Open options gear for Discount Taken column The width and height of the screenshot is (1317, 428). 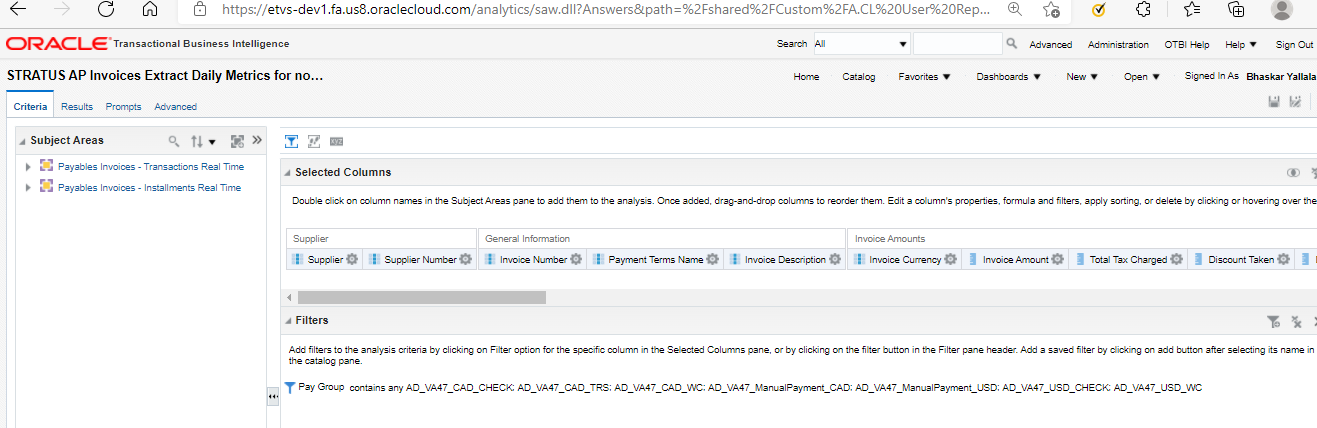pos(1283,259)
